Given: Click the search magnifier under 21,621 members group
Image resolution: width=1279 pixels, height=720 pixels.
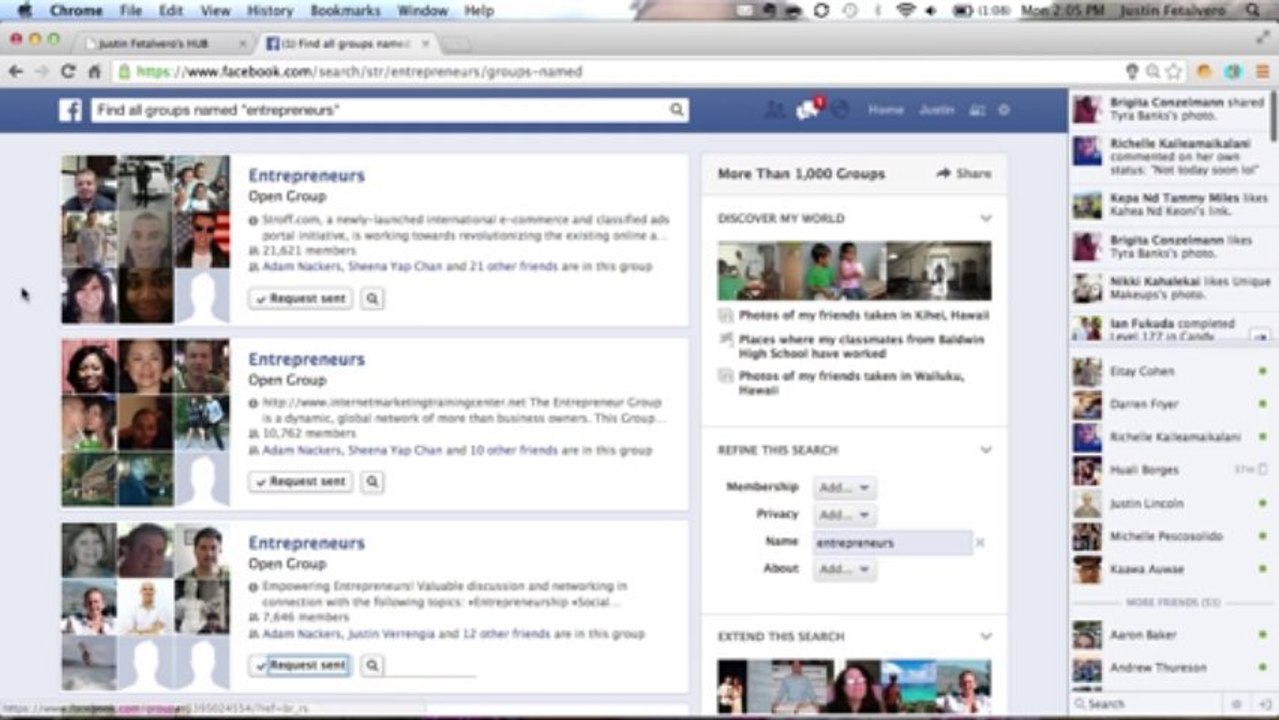Looking at the screenshot, I should tap(372, 298).
